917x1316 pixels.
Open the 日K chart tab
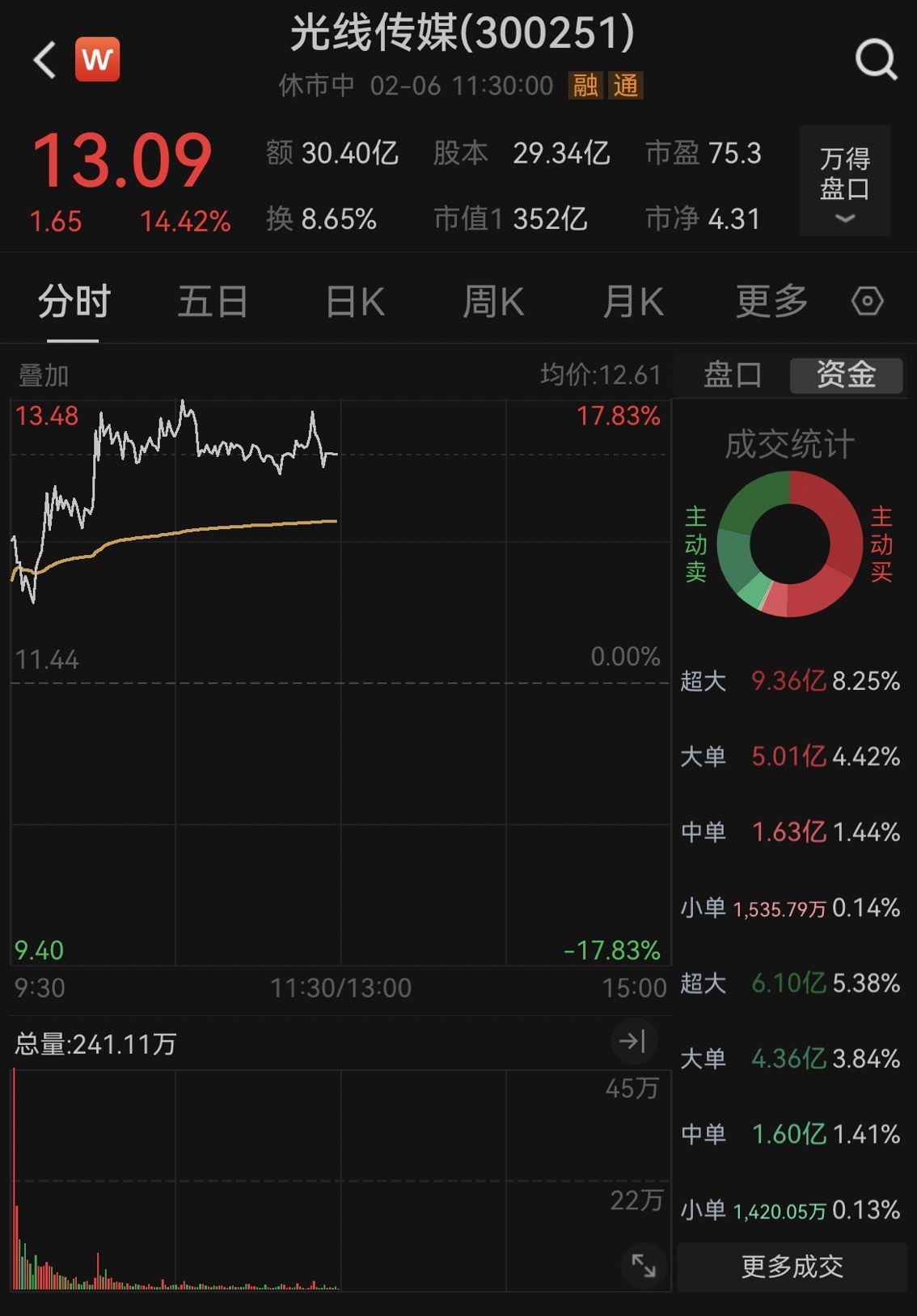click(x=355, y=302)
